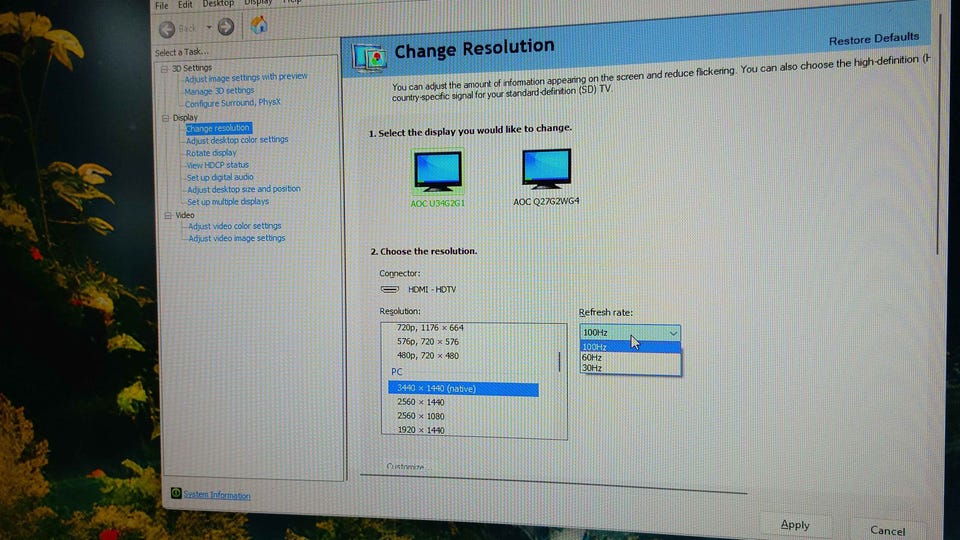Open the Desktop menu
This screenshot has height=540, width=960.
coord(218,3)
